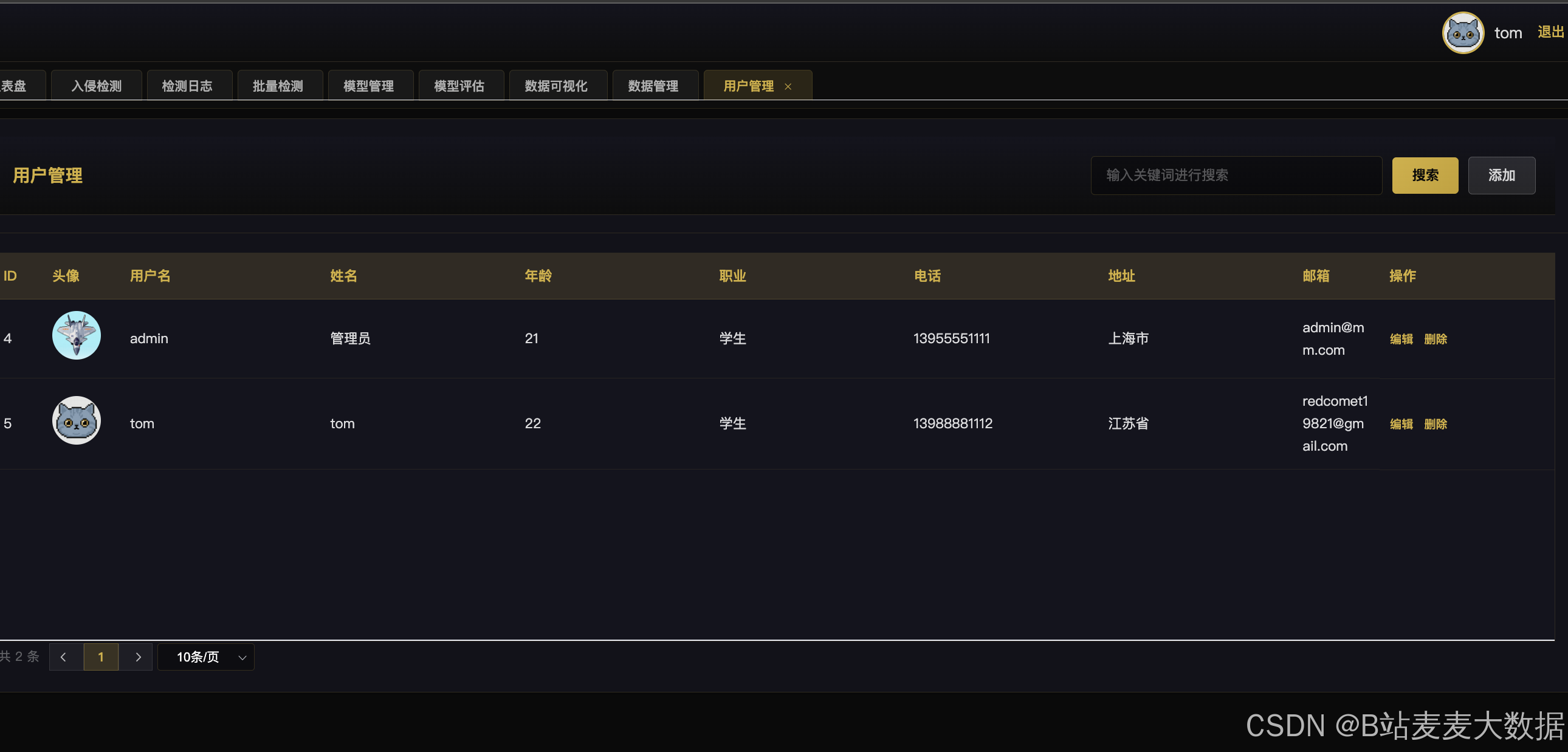Go to previous page arrow
Viewport: 1568px width, 752px height.
pyautogui.click(x=64, y=657)
